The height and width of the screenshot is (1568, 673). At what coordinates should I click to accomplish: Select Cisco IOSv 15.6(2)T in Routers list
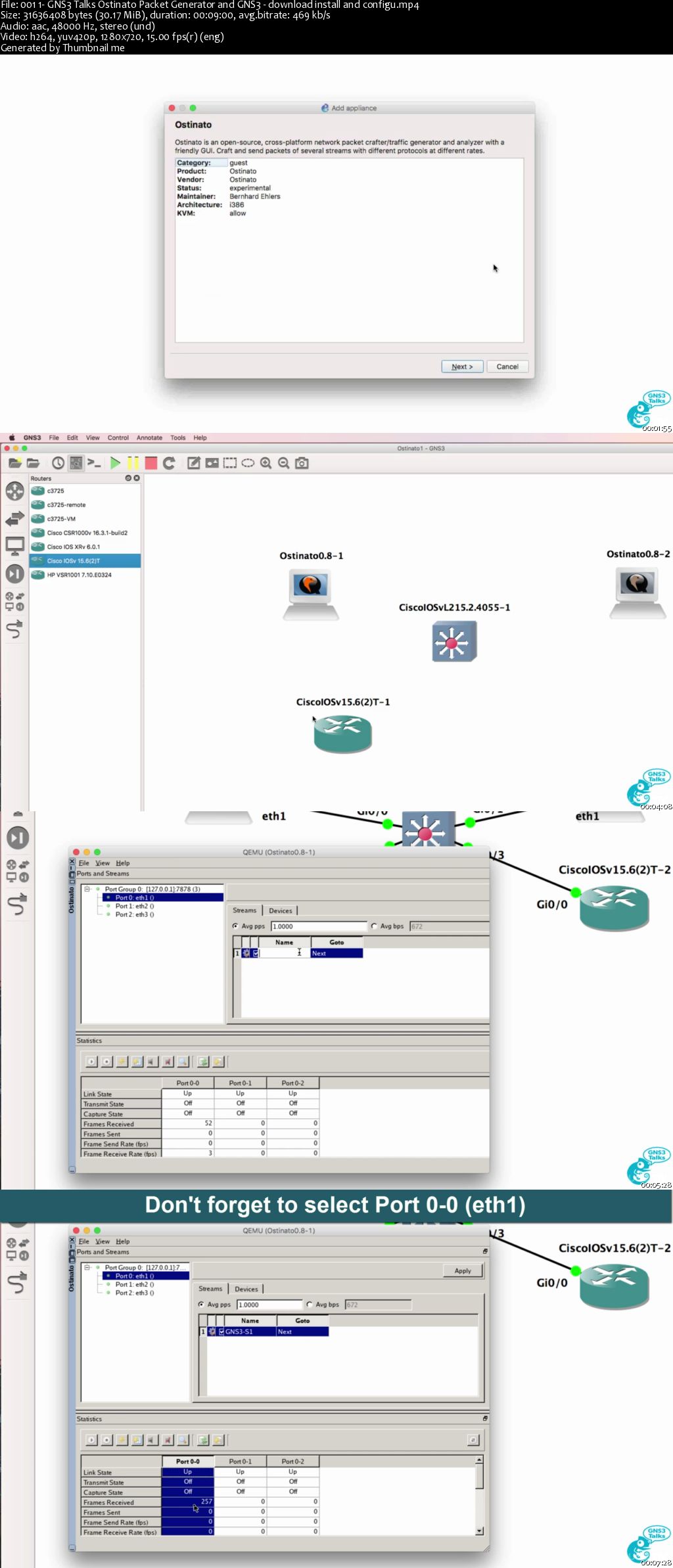click(85, 560)
